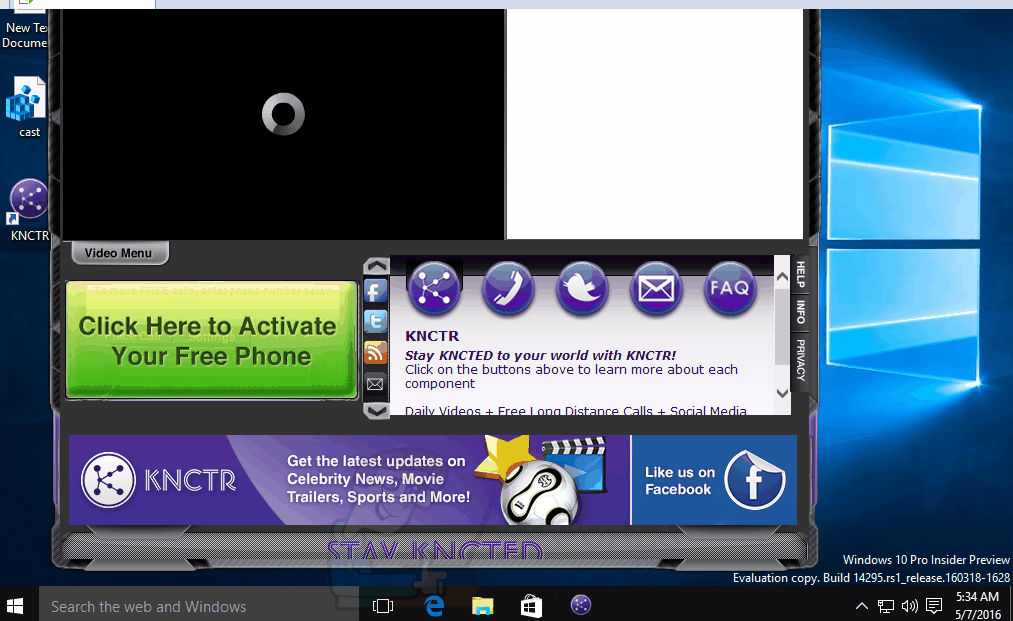
Task: Switch to the INFO vertical tab
Action: [x=800, y=312]
